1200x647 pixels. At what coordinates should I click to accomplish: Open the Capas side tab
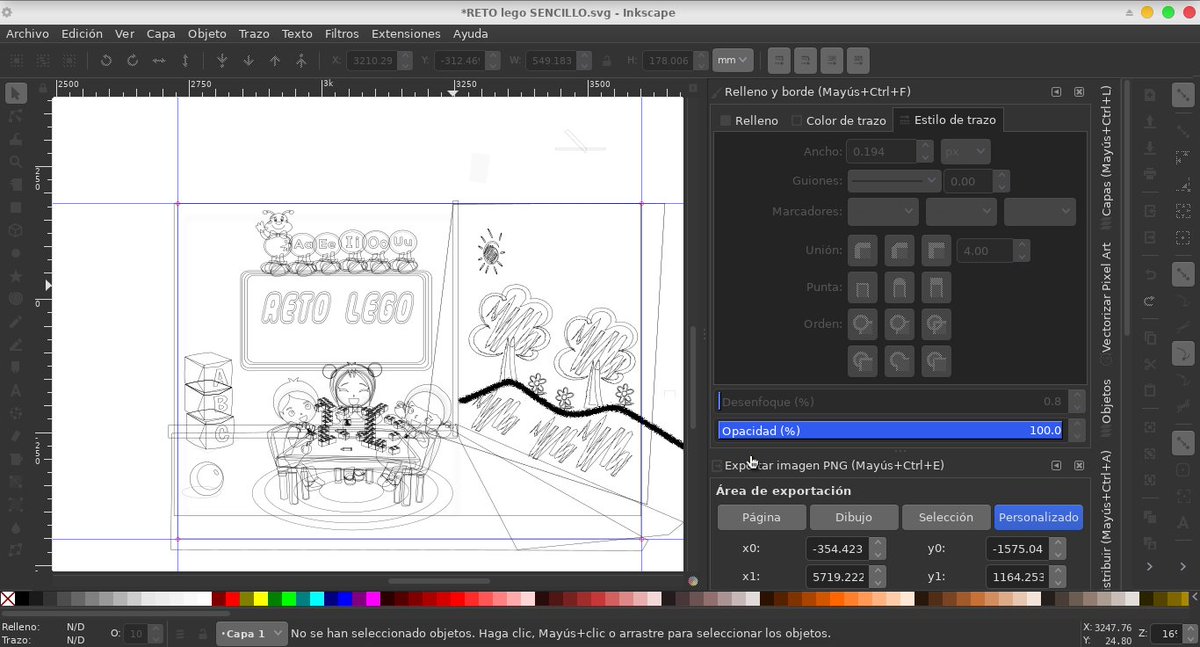pyautogui.click(x=1106, y=151)
